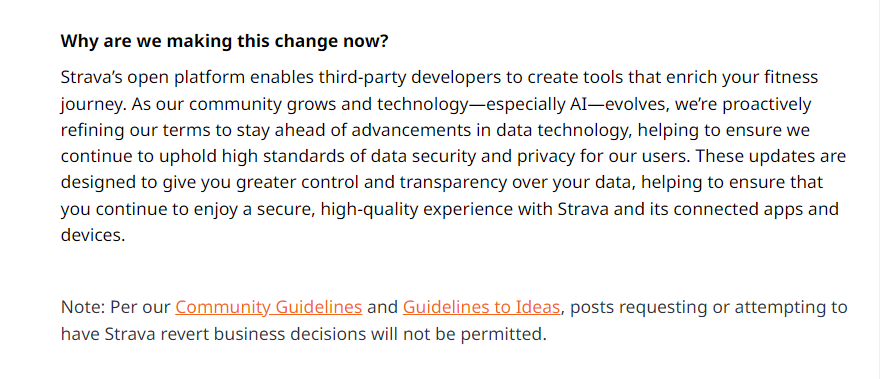Click the heading 'Why are we making this change now?'

coord(224,41)
